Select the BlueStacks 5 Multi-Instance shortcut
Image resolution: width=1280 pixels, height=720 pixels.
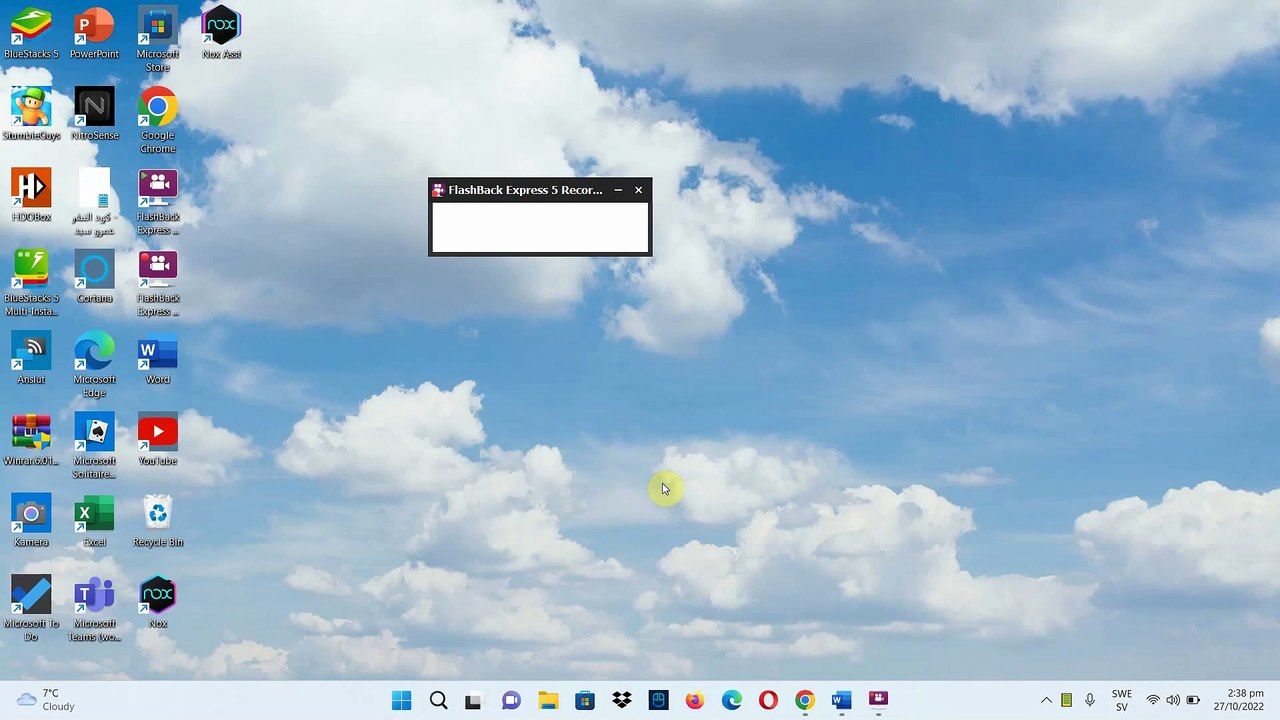click(31, 284)
